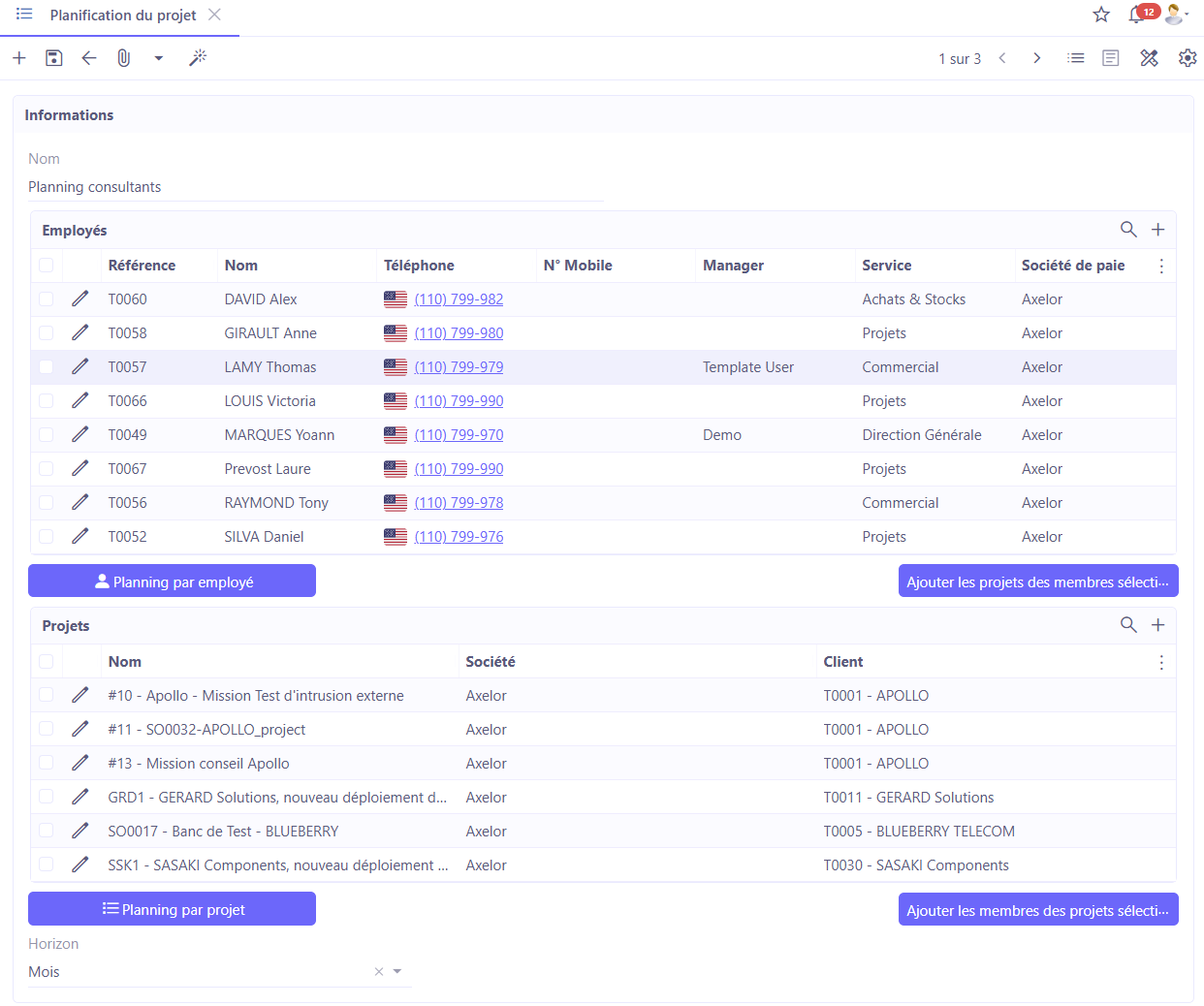
Task: Click Ajouter les membres des projets sélectionnés
Action: coord(1038,910)
